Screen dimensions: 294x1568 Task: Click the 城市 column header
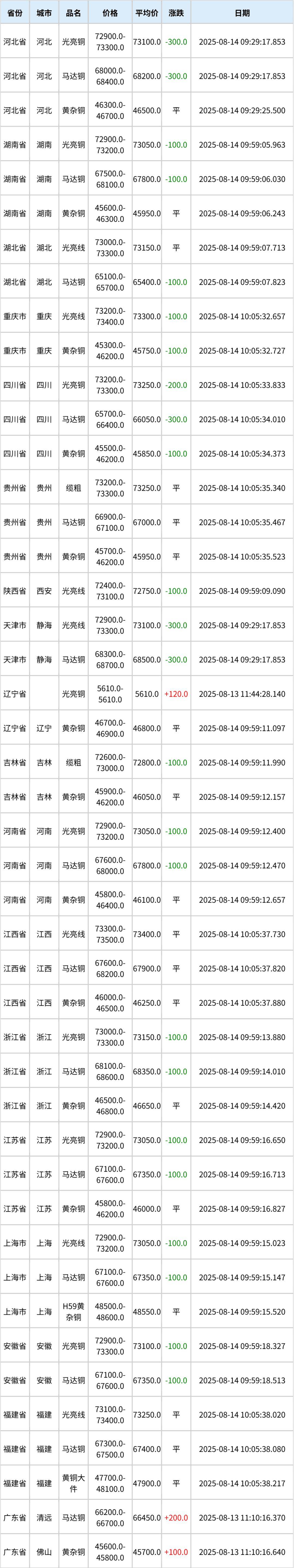[x=44, y=13]
